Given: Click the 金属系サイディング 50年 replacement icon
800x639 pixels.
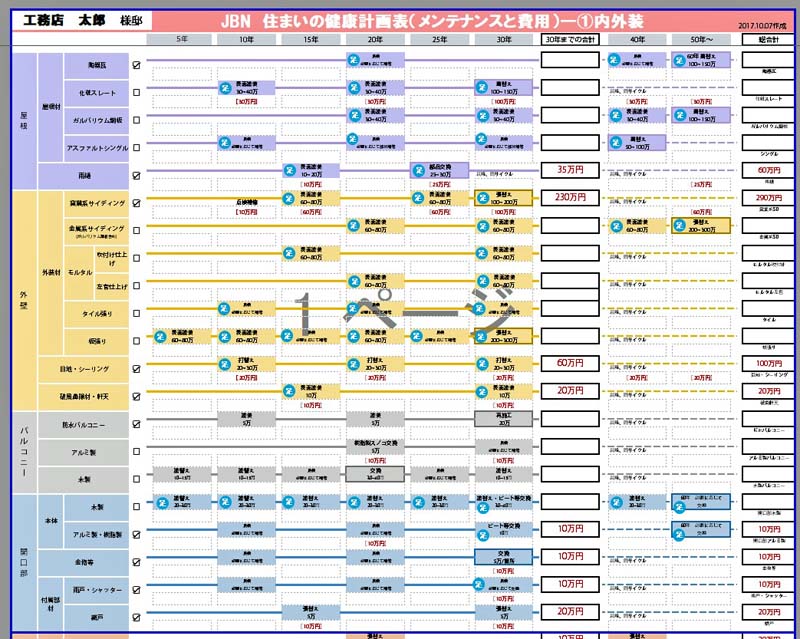Looking at the screenshot, I should tap(679, 226).
